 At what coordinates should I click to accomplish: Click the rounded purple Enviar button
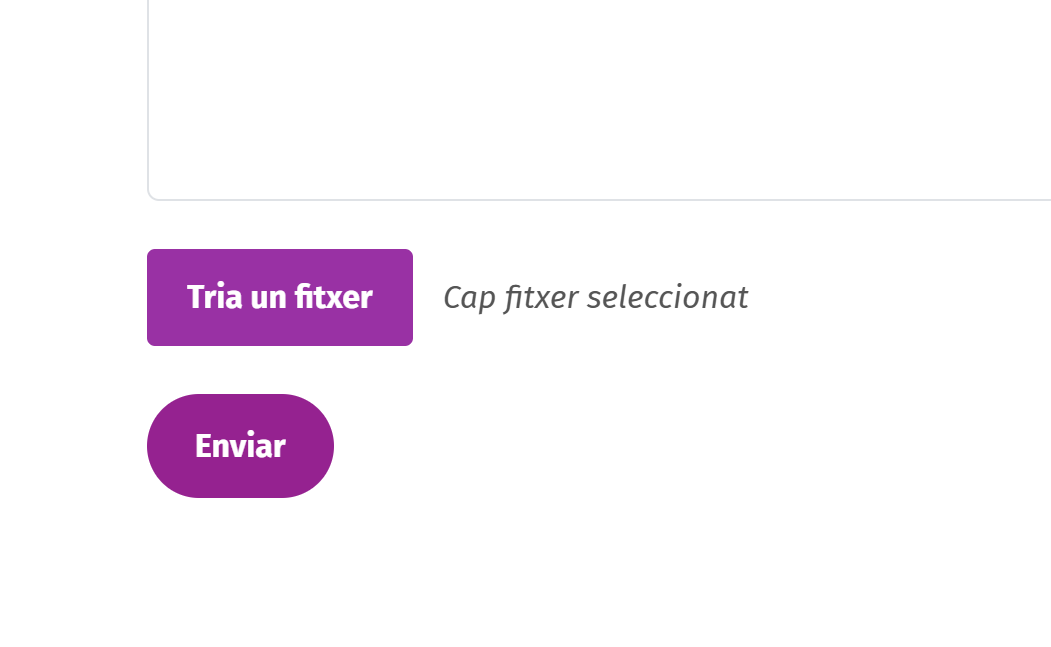coord(240,446)
